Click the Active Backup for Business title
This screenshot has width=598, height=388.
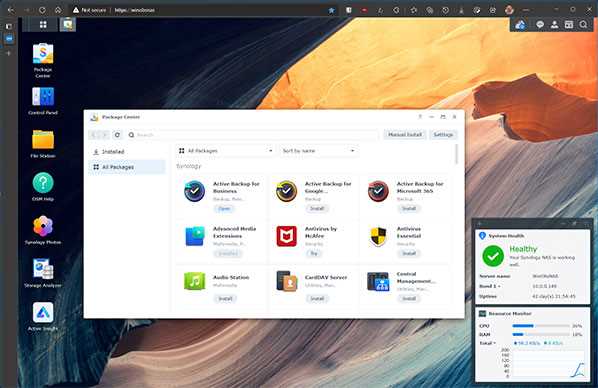click(236, 187)
